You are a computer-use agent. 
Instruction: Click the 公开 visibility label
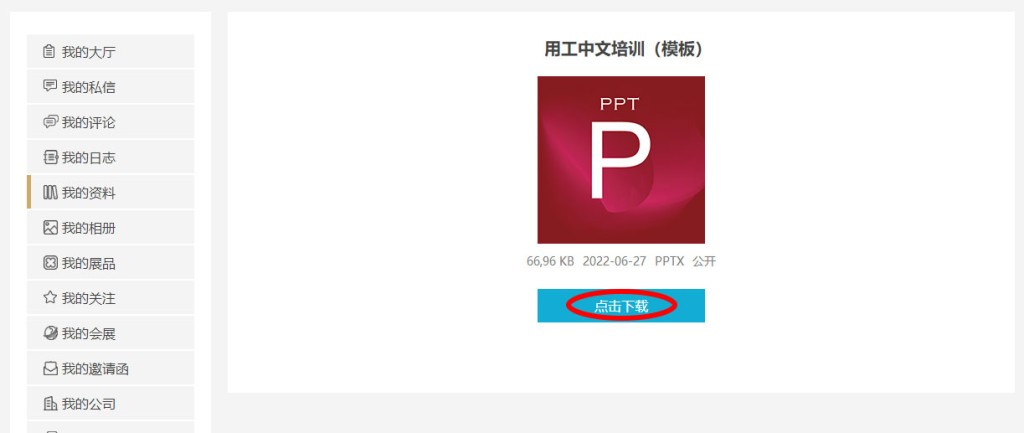705,261
